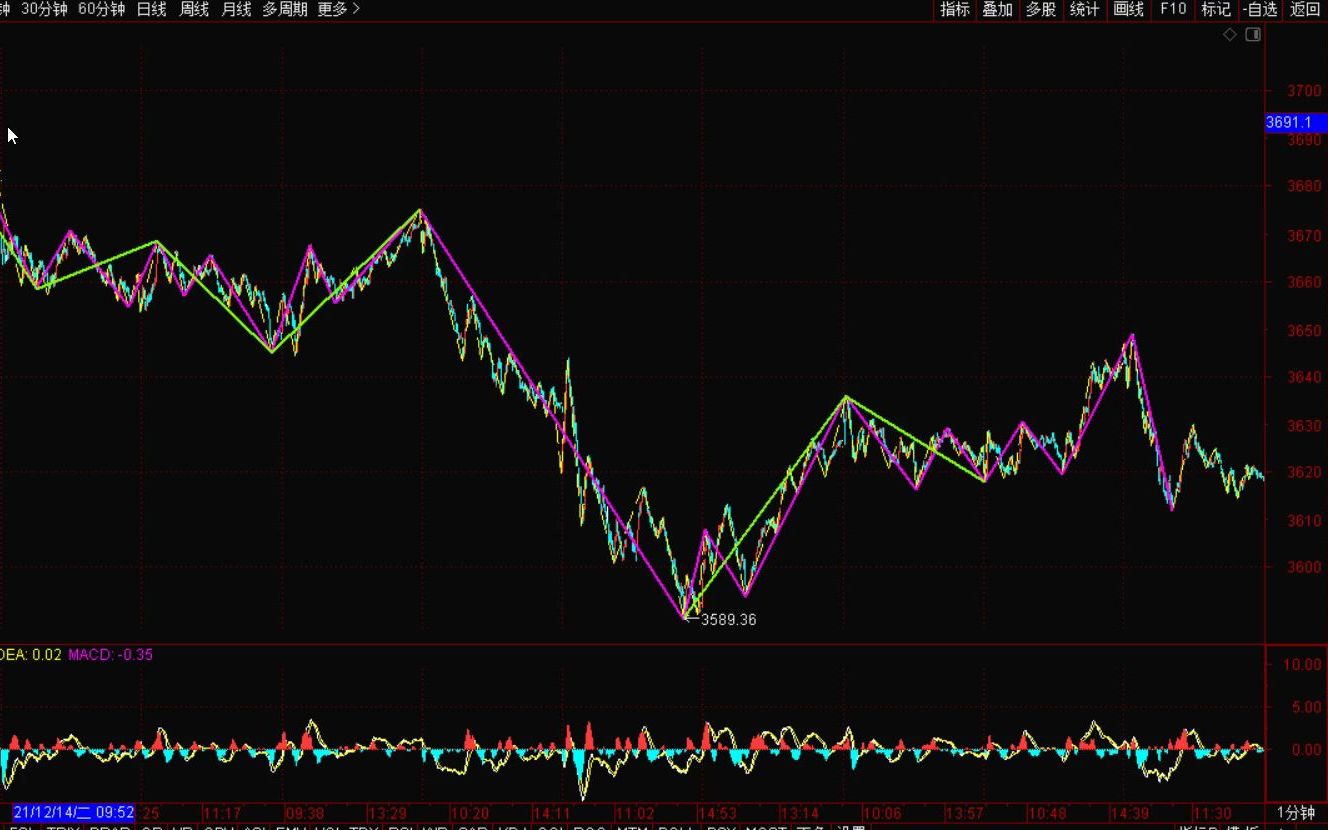Select the 周线 weekly chart tab
The width and height of the screenshot is (1328, 830).
click(194, 9)
